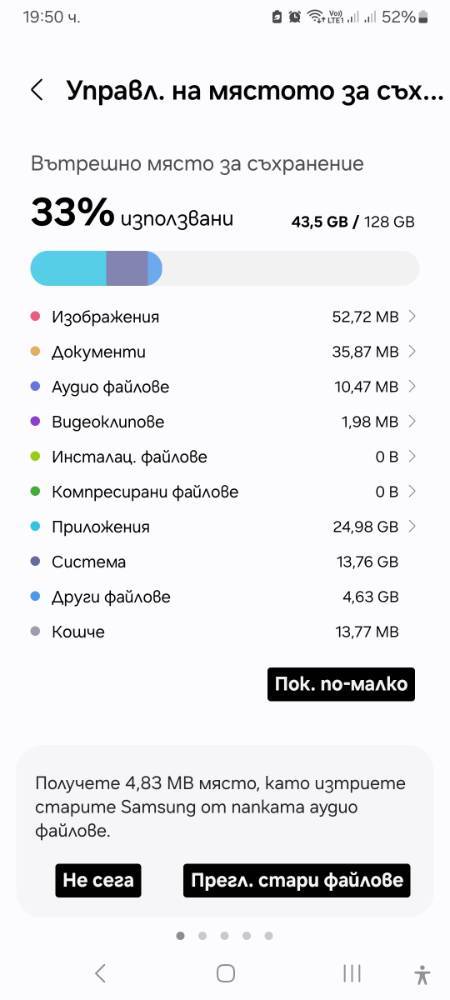Collapse the list with Пок. по-малко

tap(341, 684)
